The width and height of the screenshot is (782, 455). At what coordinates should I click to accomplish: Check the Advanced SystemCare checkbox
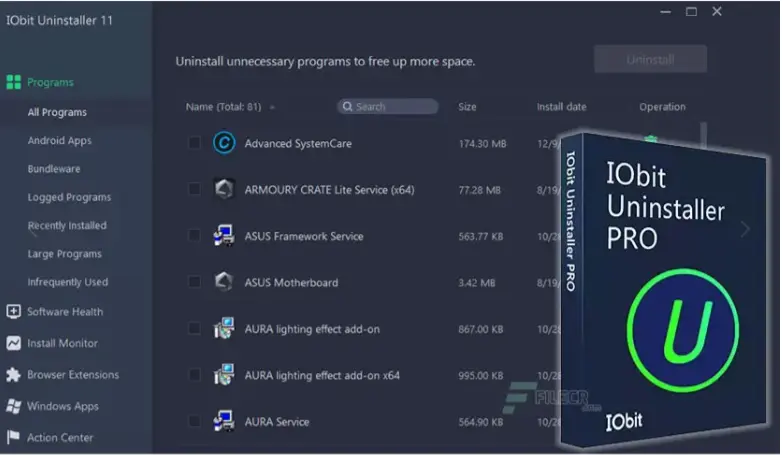tap(194, 143)
